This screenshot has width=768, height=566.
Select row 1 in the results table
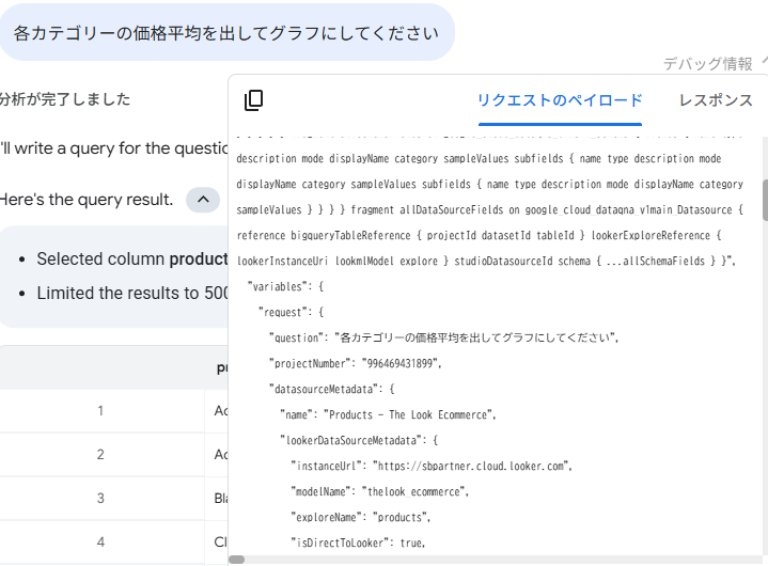pos(100,410)
